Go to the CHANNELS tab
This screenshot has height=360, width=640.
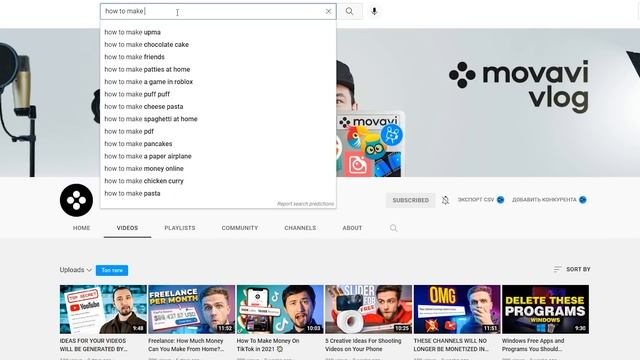(x=300, y=228)
